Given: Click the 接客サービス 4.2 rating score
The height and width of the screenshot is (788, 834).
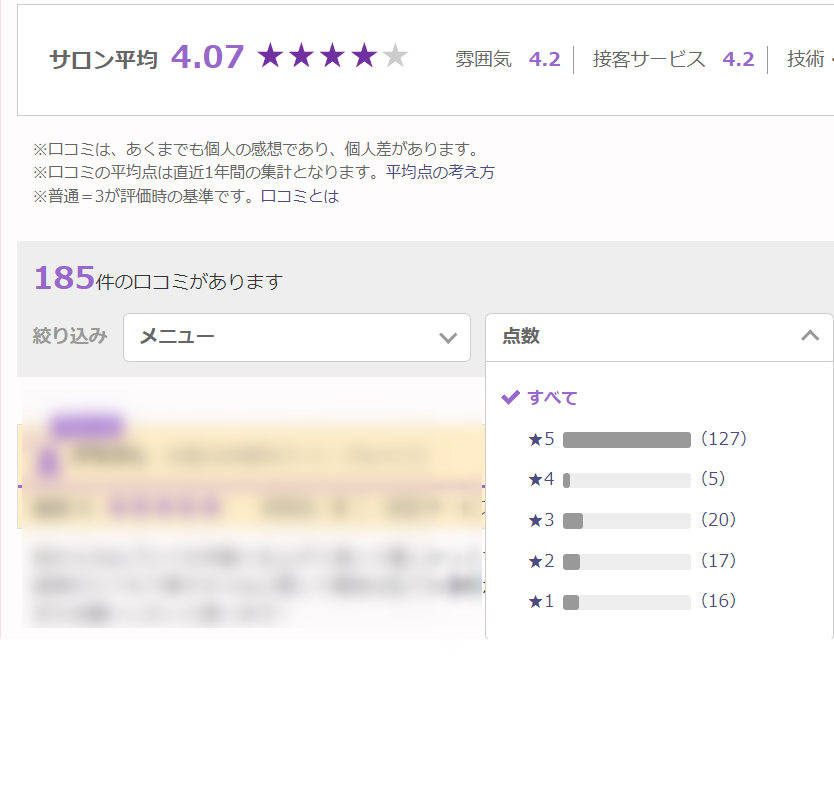Looking at the screenshot, I should (738, 59).
